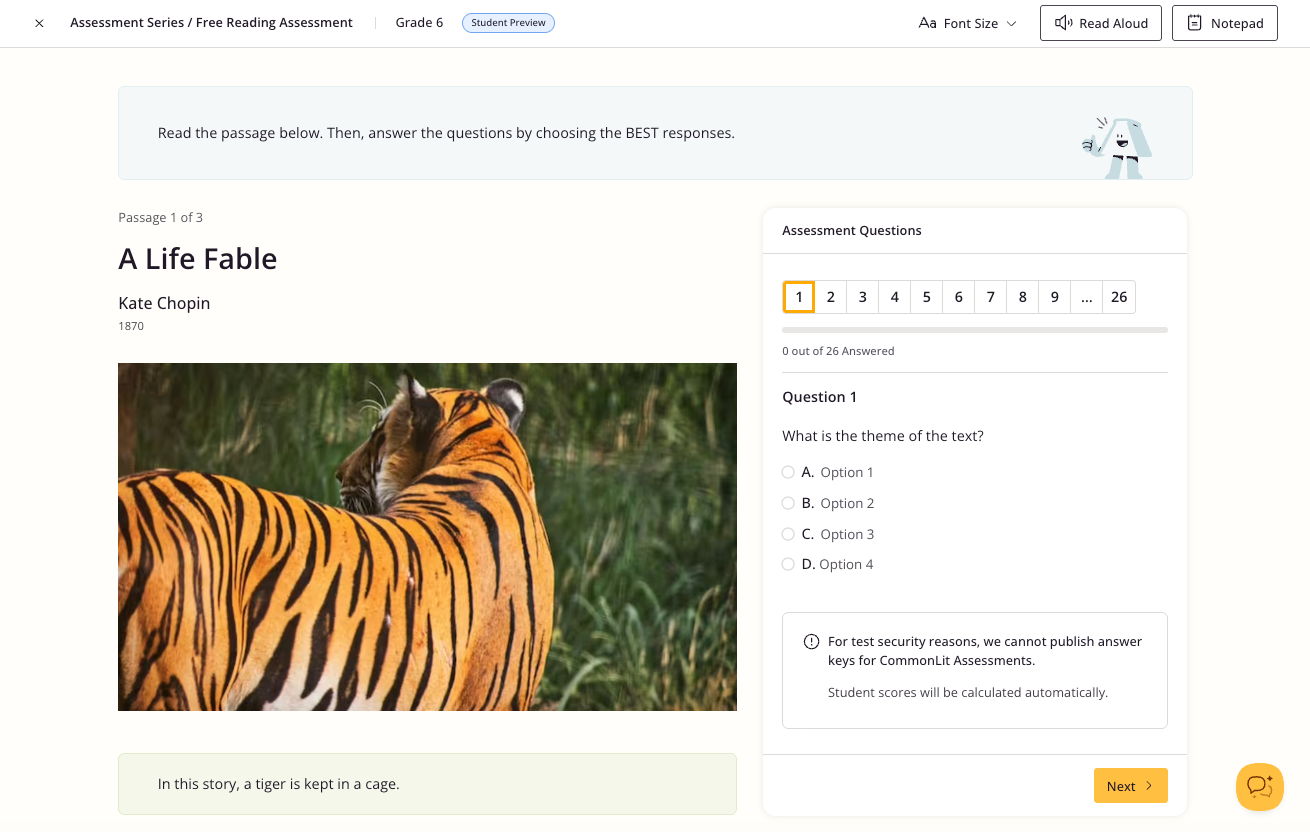The width and height of the screenshot is (1310, 832).
Task: Click the tiger in a cage summary note
Action: [x=427, y=784]
